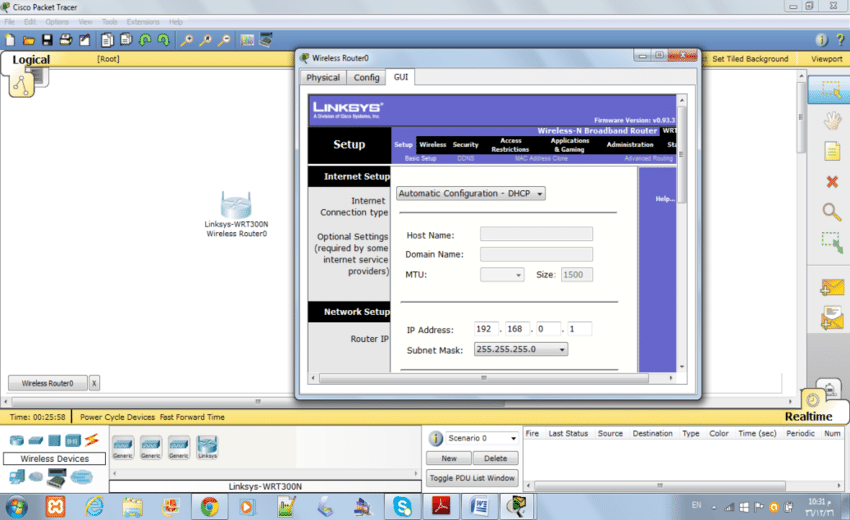Pick the Linksys router from device list
This screenshot has width=850, height=520.
tap(207, 447)
